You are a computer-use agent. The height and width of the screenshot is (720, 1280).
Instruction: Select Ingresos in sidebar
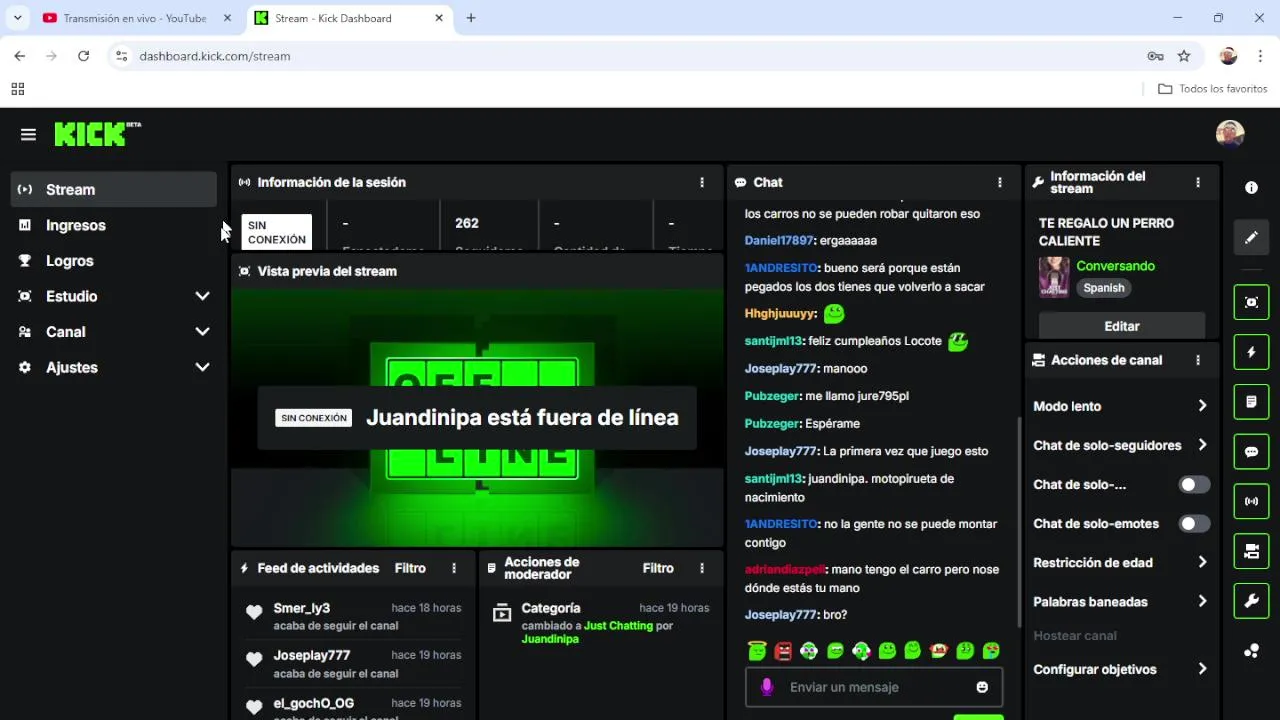114,225
